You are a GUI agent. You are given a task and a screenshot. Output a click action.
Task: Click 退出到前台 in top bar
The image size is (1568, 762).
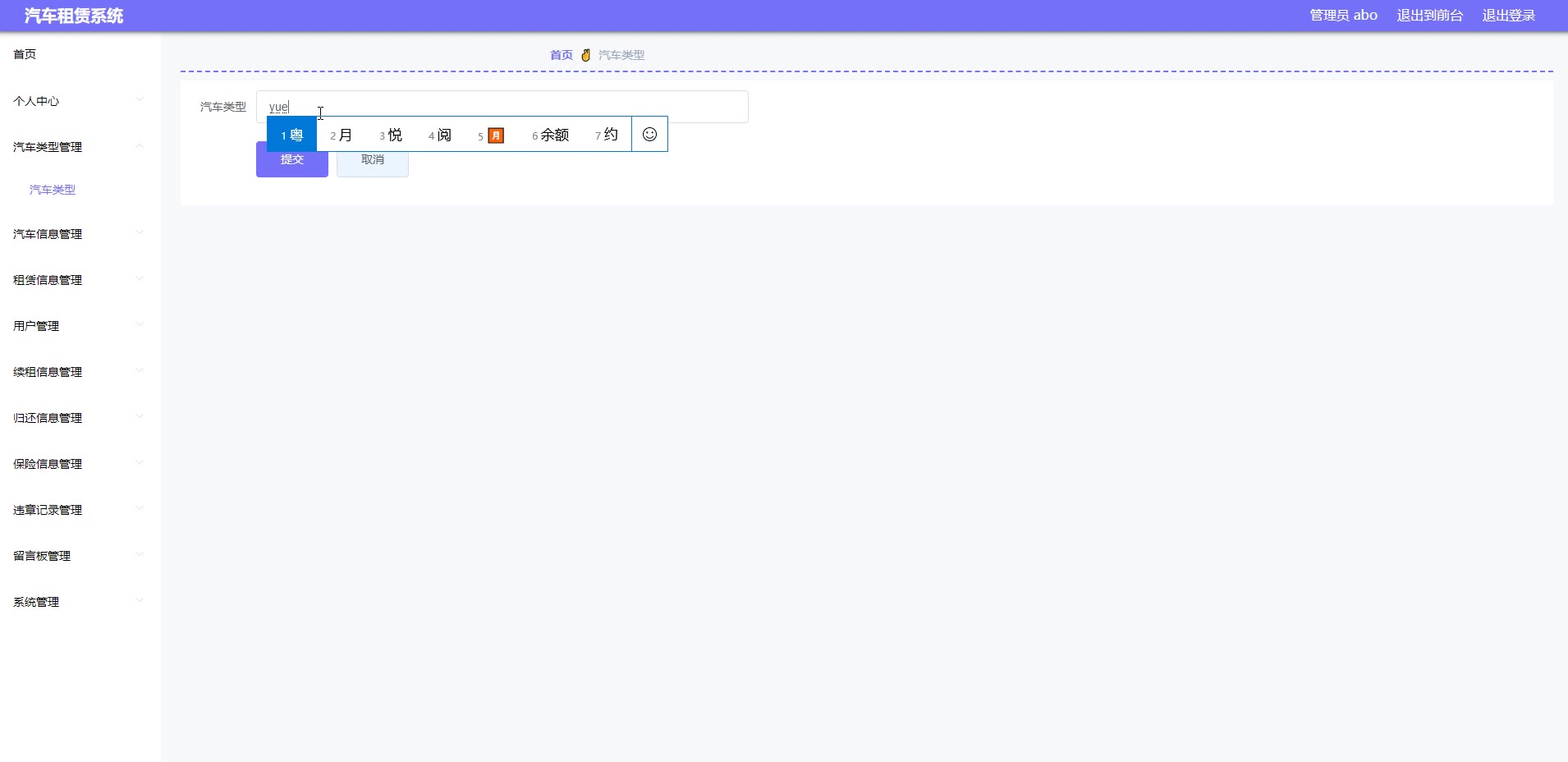coord(1430,16)
